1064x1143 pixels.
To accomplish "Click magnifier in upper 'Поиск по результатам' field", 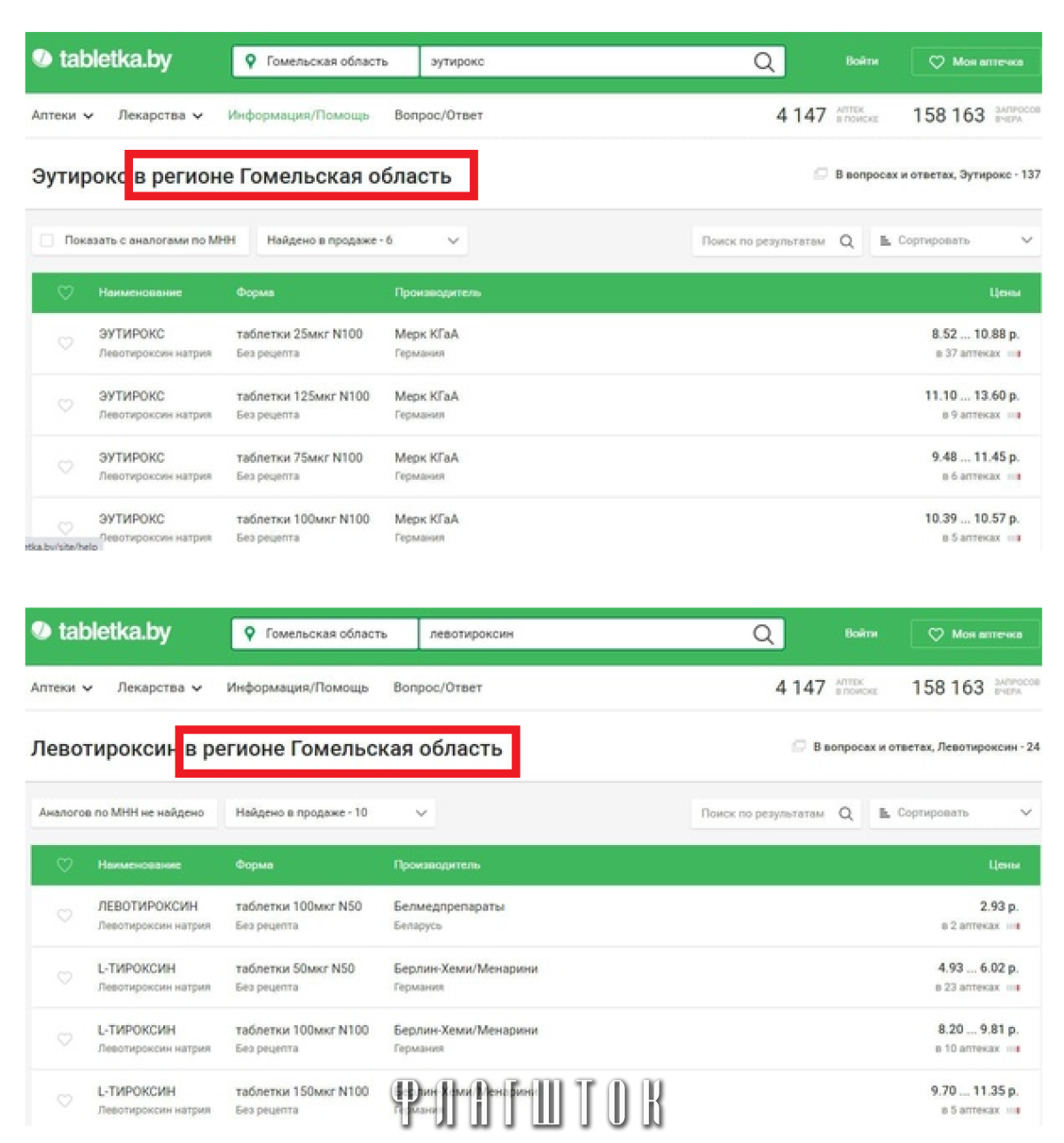I will [x=847, y=241].
